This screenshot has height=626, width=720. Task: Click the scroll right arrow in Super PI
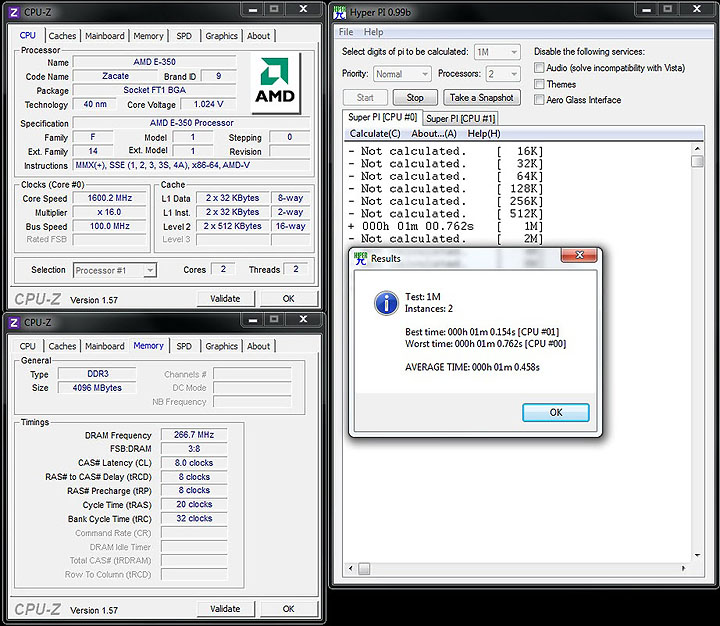(x=684, y=569)
